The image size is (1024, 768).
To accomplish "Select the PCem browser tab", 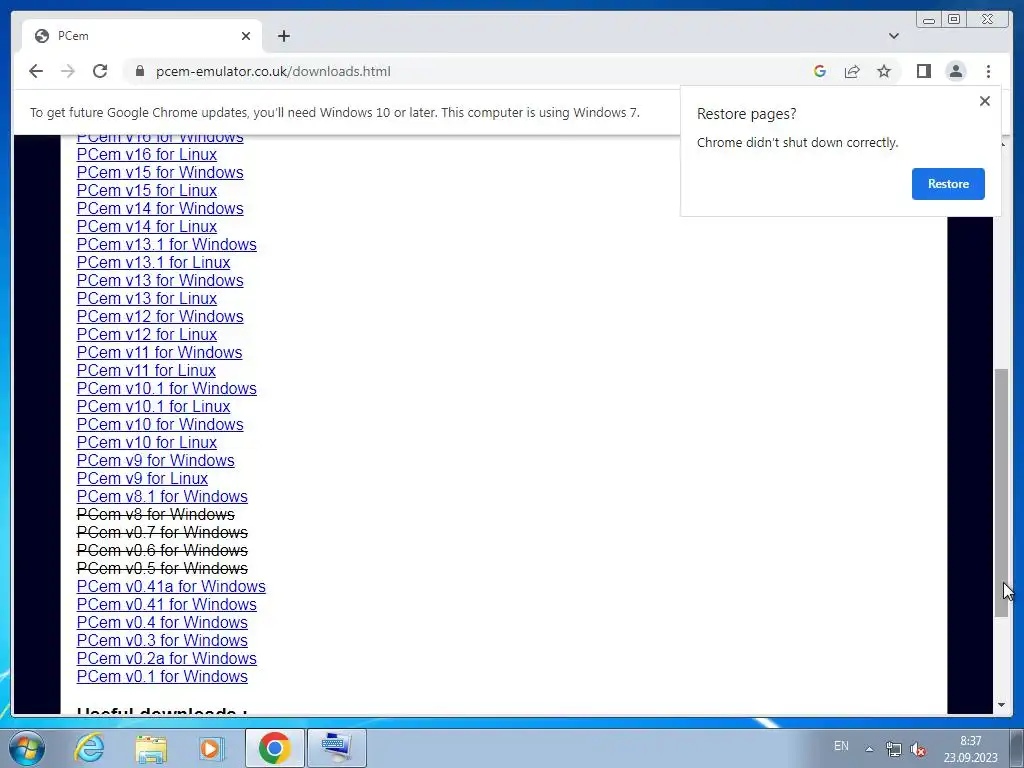I will pos(142,36).
